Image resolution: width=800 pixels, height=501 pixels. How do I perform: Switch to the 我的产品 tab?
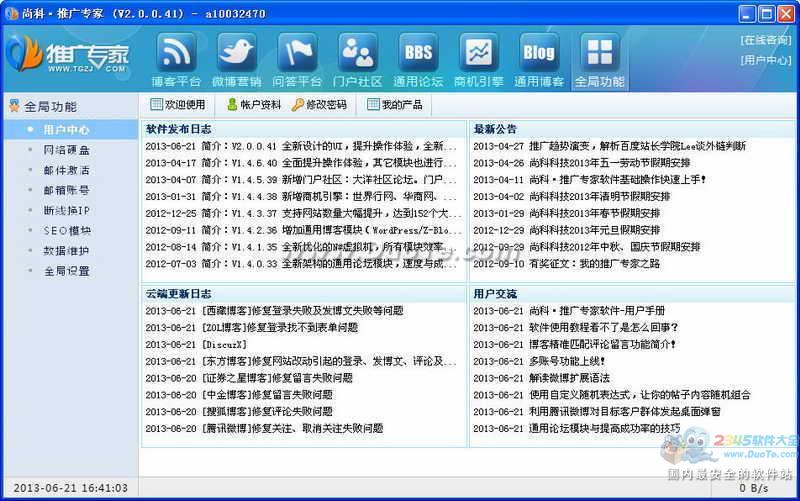click(x=394, y=105)
